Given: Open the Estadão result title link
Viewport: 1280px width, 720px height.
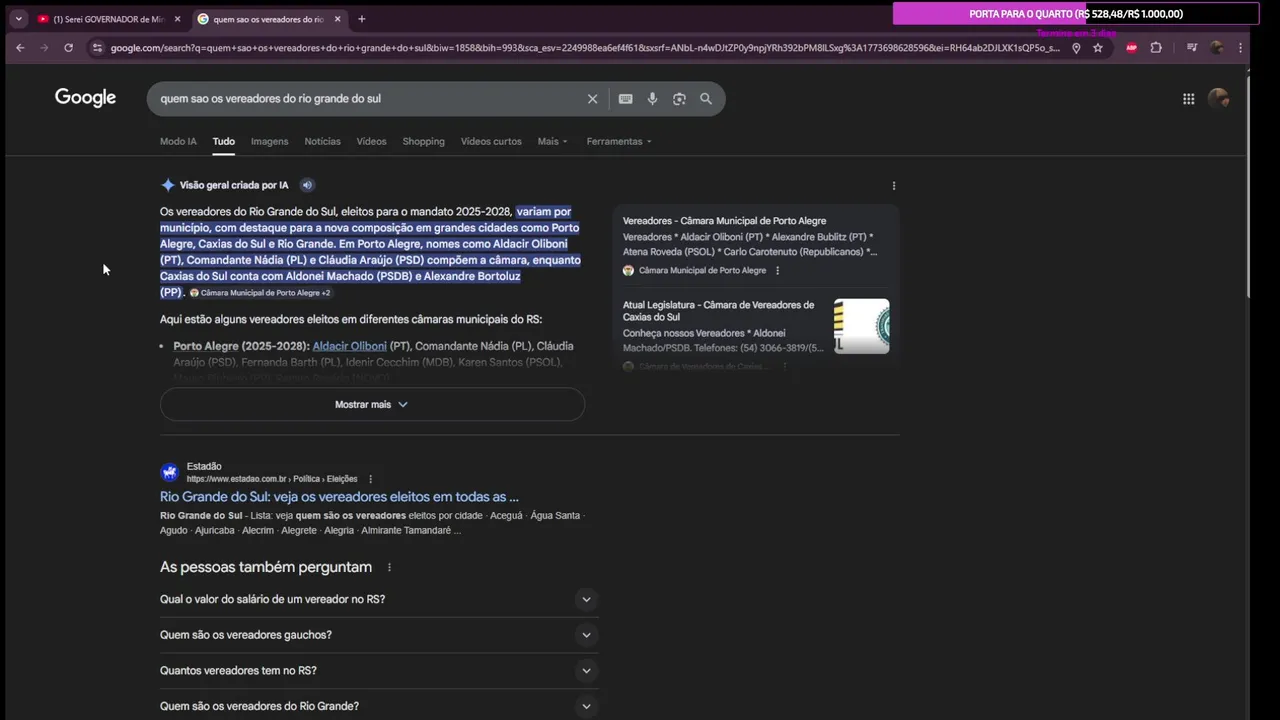Looking at the screenshot, I should 339,497.
